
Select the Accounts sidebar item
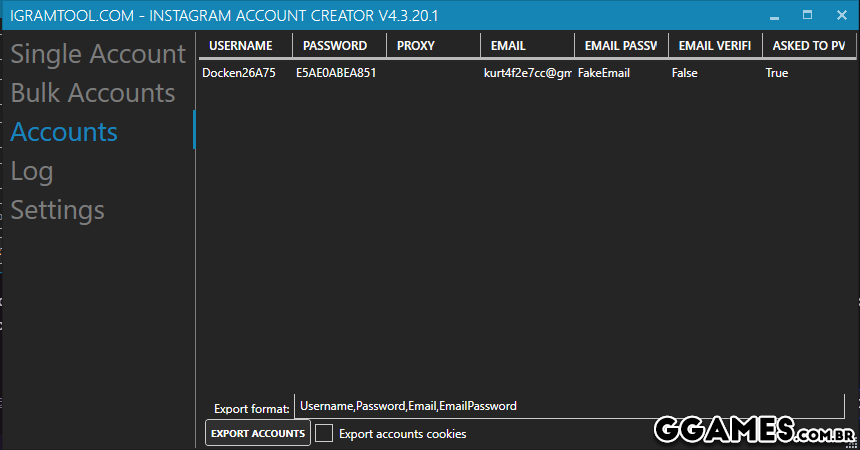click(x=64, y=132)
